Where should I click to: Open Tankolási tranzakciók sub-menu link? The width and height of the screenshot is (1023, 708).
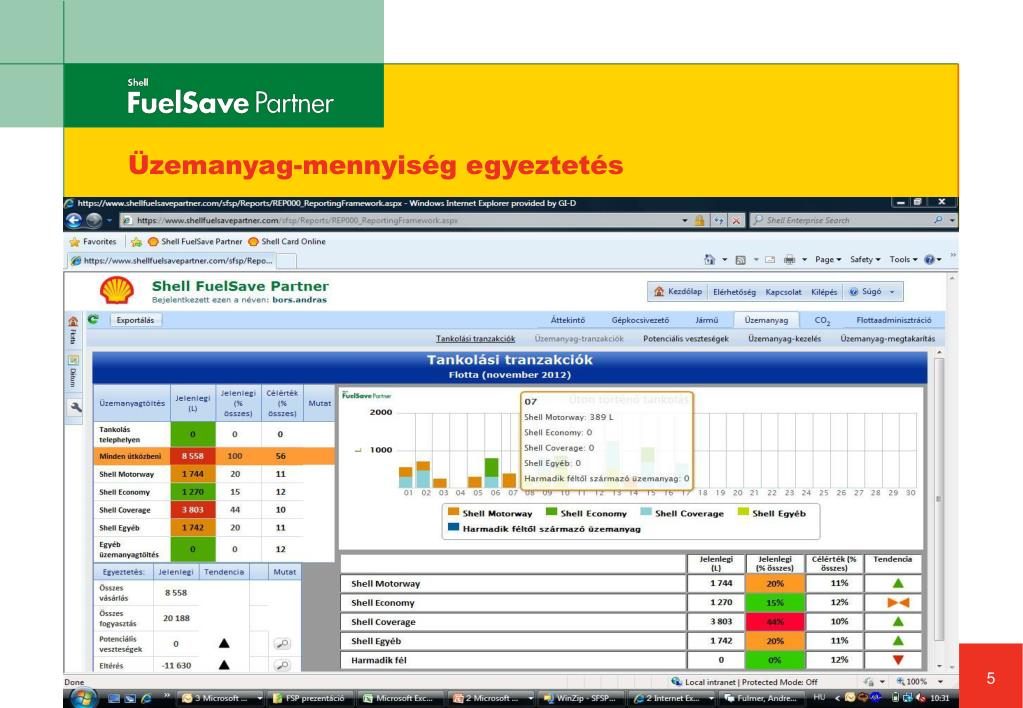tap(476, 339)
